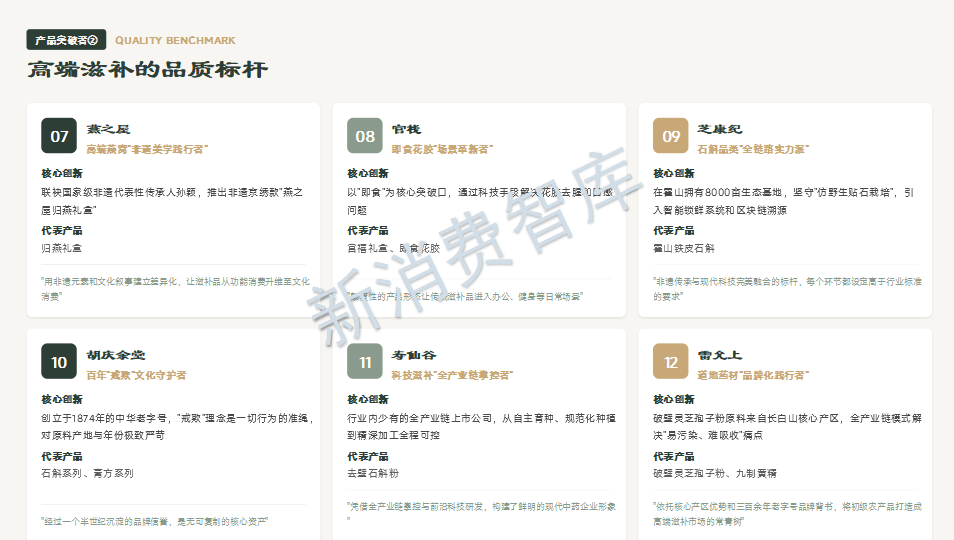Select the 归燕礼盒 product text
This screenshot has width=954, height=540.
[61, 247]
